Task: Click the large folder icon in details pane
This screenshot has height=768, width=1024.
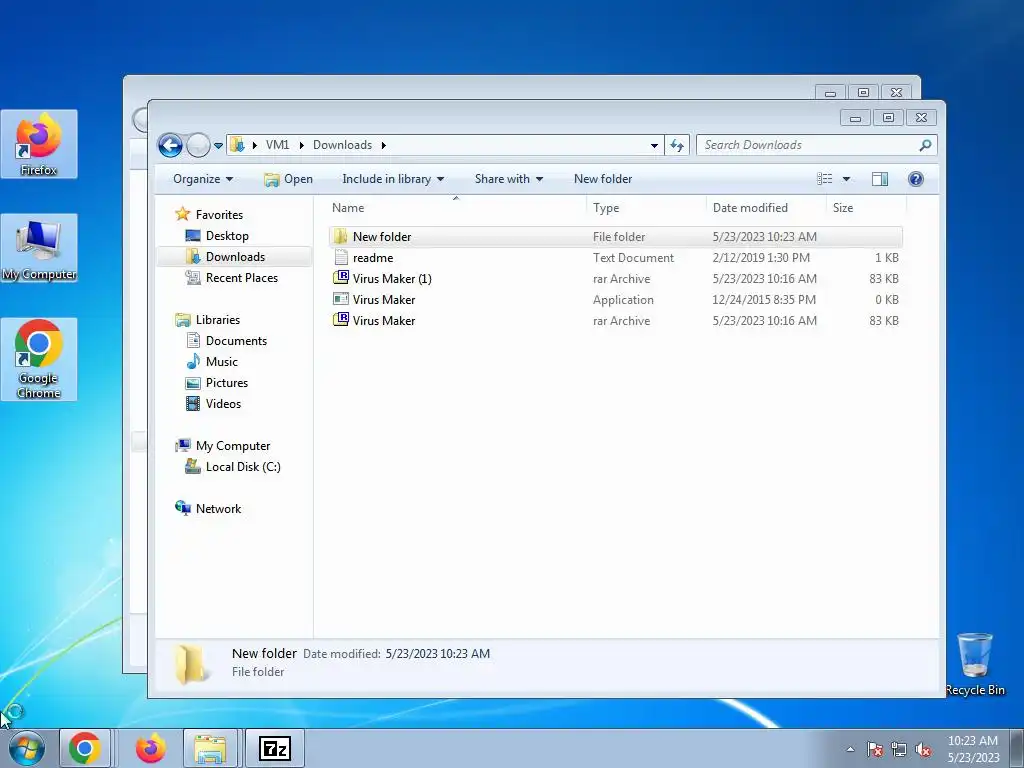Action: (190, 664)
